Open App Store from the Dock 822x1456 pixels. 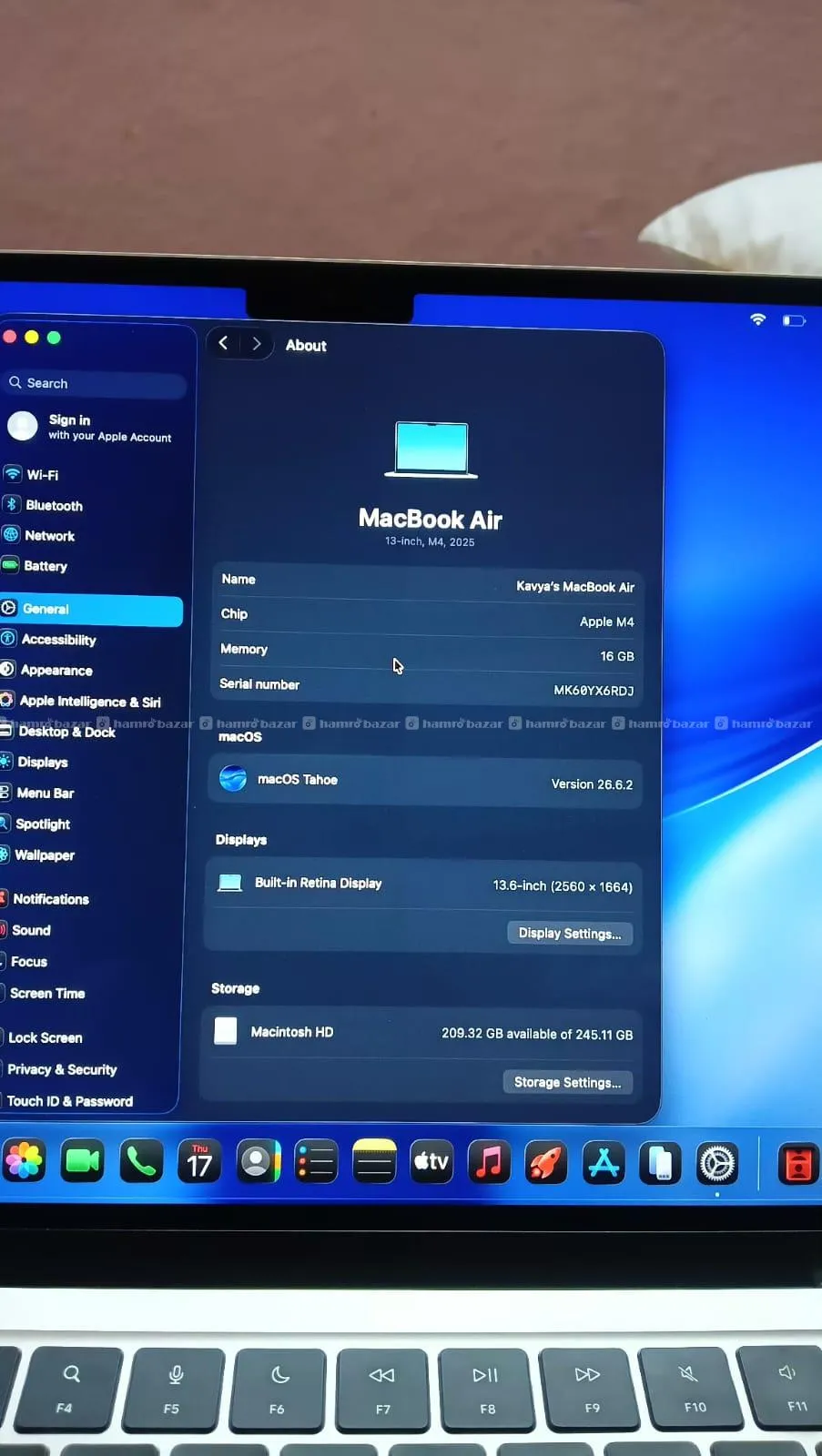[604, 1163]
